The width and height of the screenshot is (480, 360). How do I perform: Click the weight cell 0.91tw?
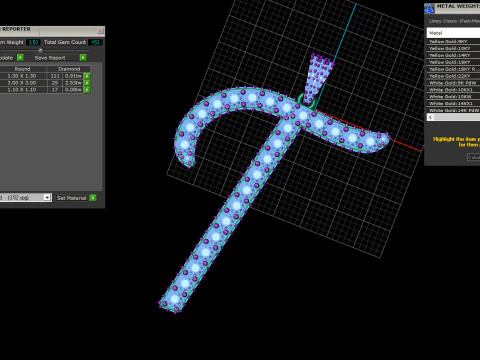coord(73,76)
